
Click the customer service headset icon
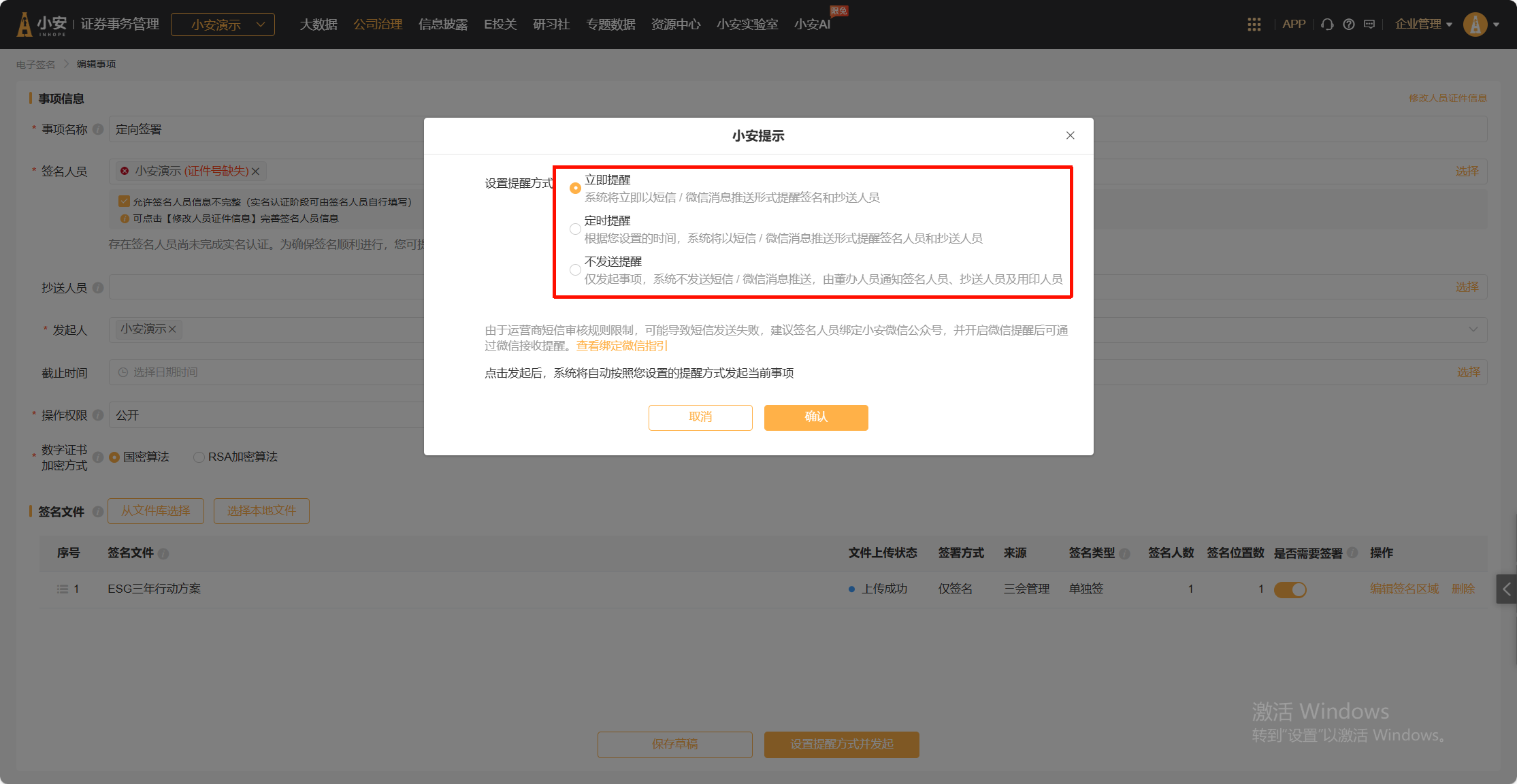1326,24
